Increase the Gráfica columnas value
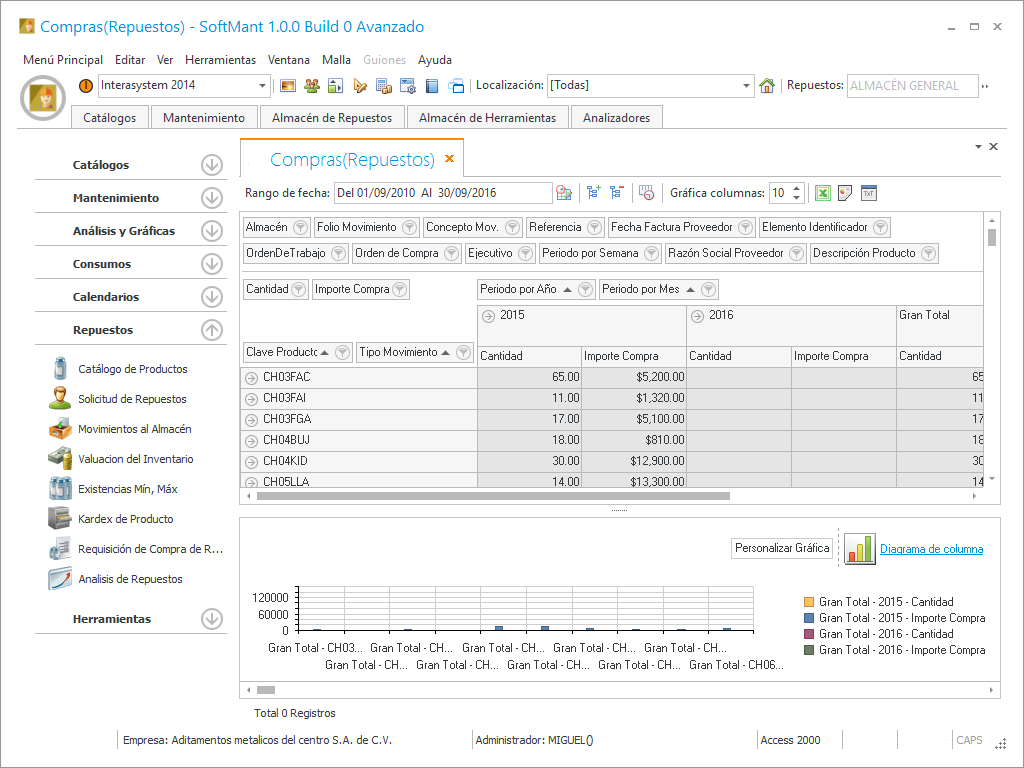The width and height of the screenshot is (1024, 768). click(796, 188)
